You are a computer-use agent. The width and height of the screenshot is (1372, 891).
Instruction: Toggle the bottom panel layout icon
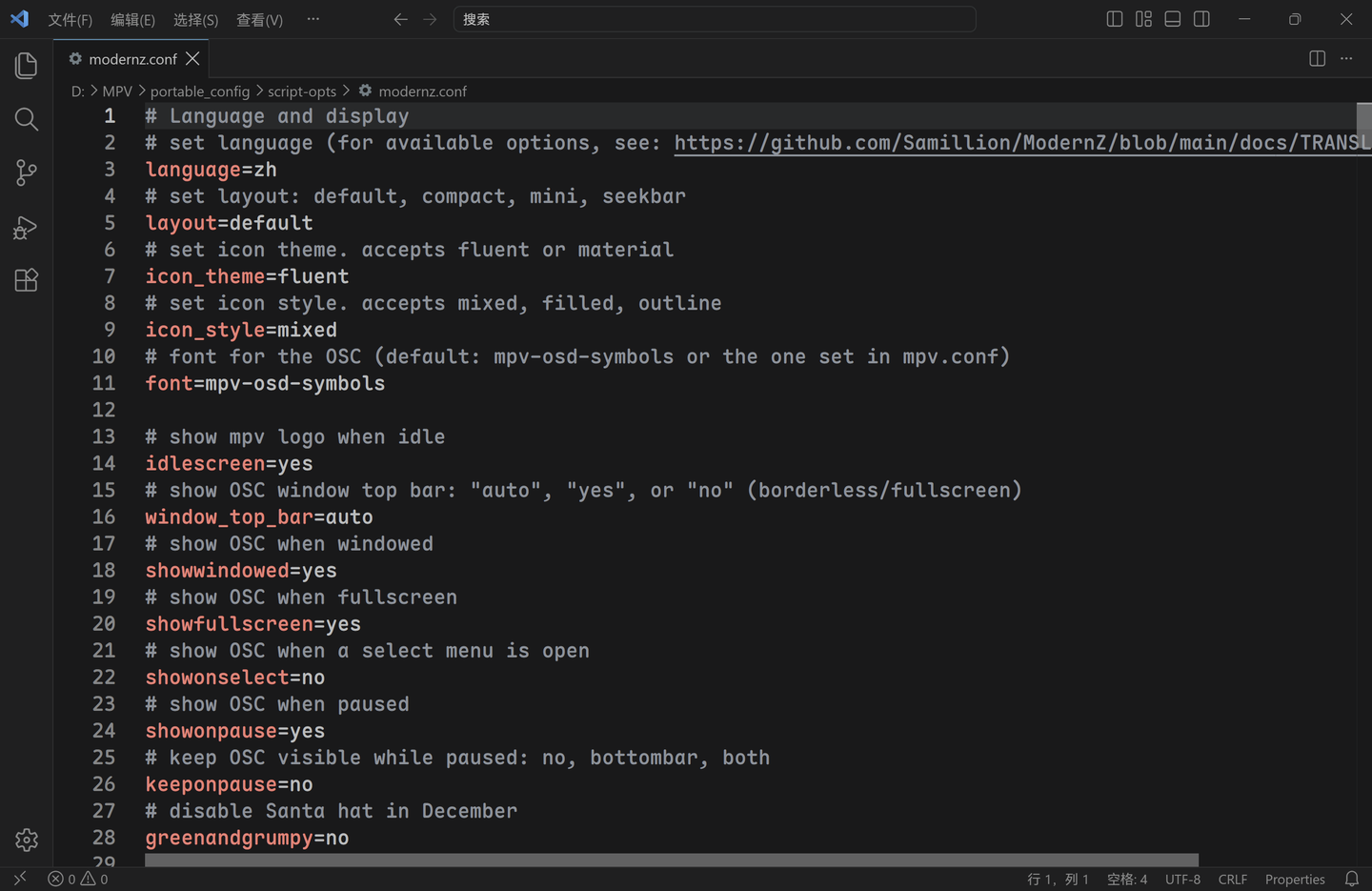[x=1173, y=19]
